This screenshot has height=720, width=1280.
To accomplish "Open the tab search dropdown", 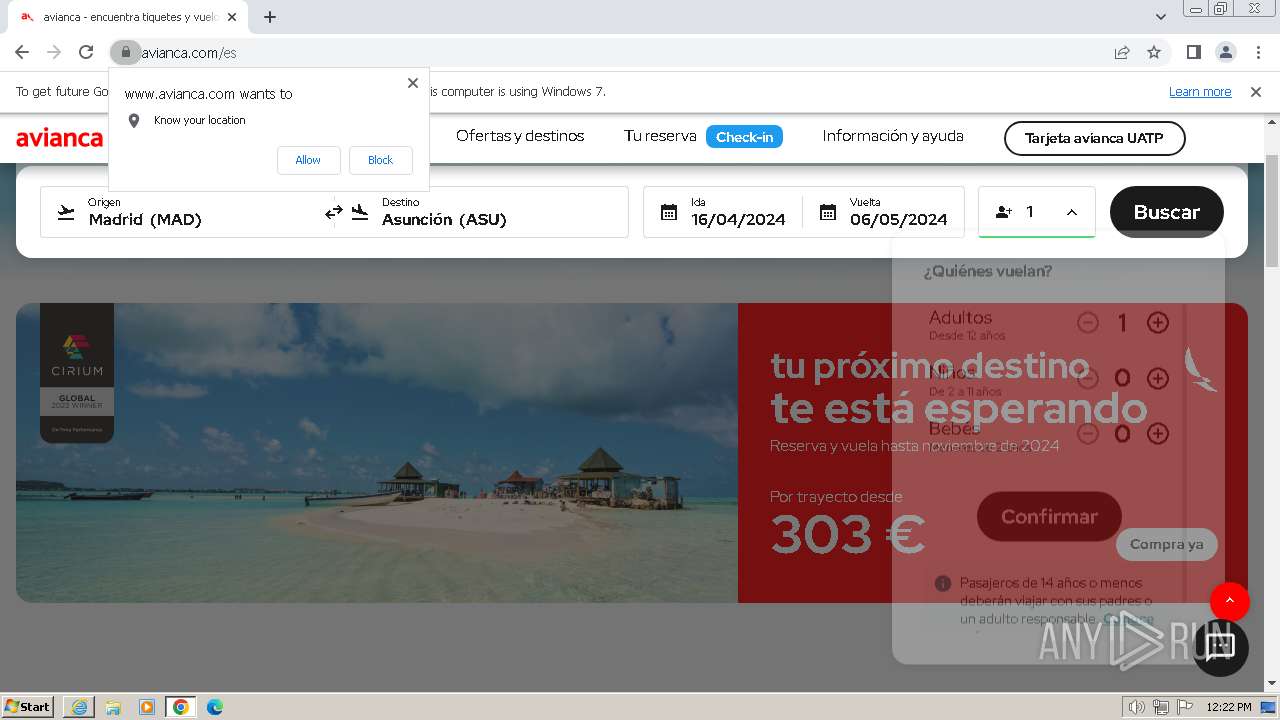I will coord(1161,17).
